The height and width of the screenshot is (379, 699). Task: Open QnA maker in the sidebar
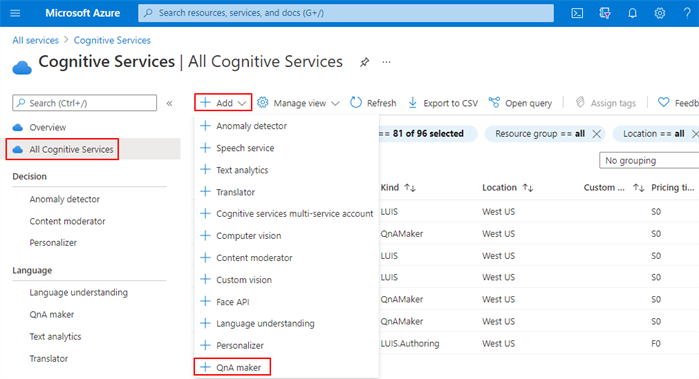tap(52, 314)
